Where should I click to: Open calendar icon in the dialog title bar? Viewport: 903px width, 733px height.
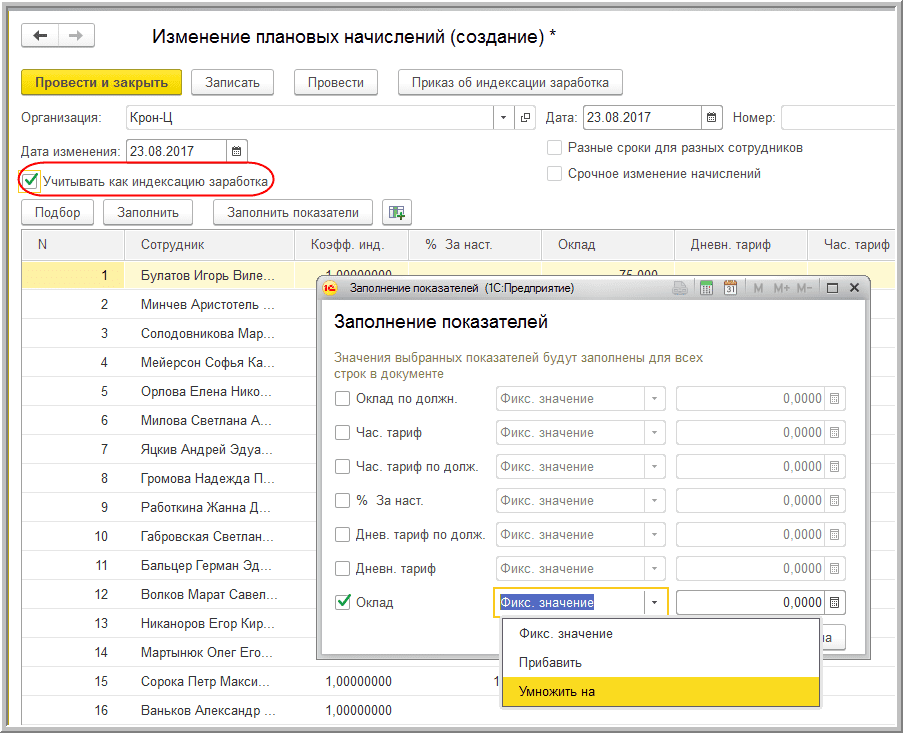tap(730, 288)
